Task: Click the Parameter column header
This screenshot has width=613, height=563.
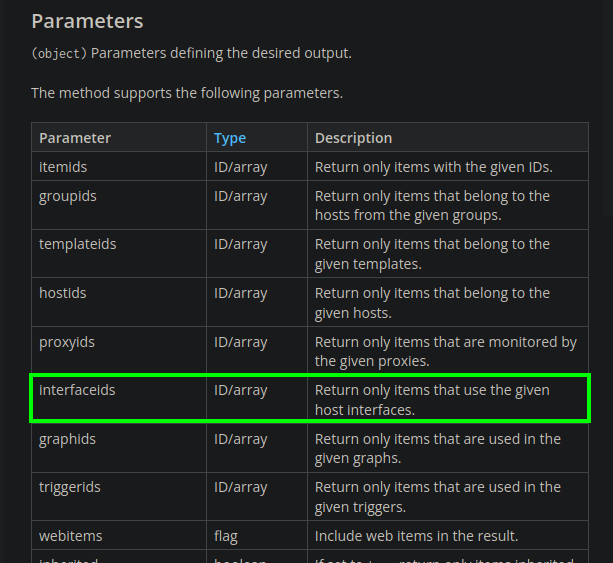Action: point(75,138)
